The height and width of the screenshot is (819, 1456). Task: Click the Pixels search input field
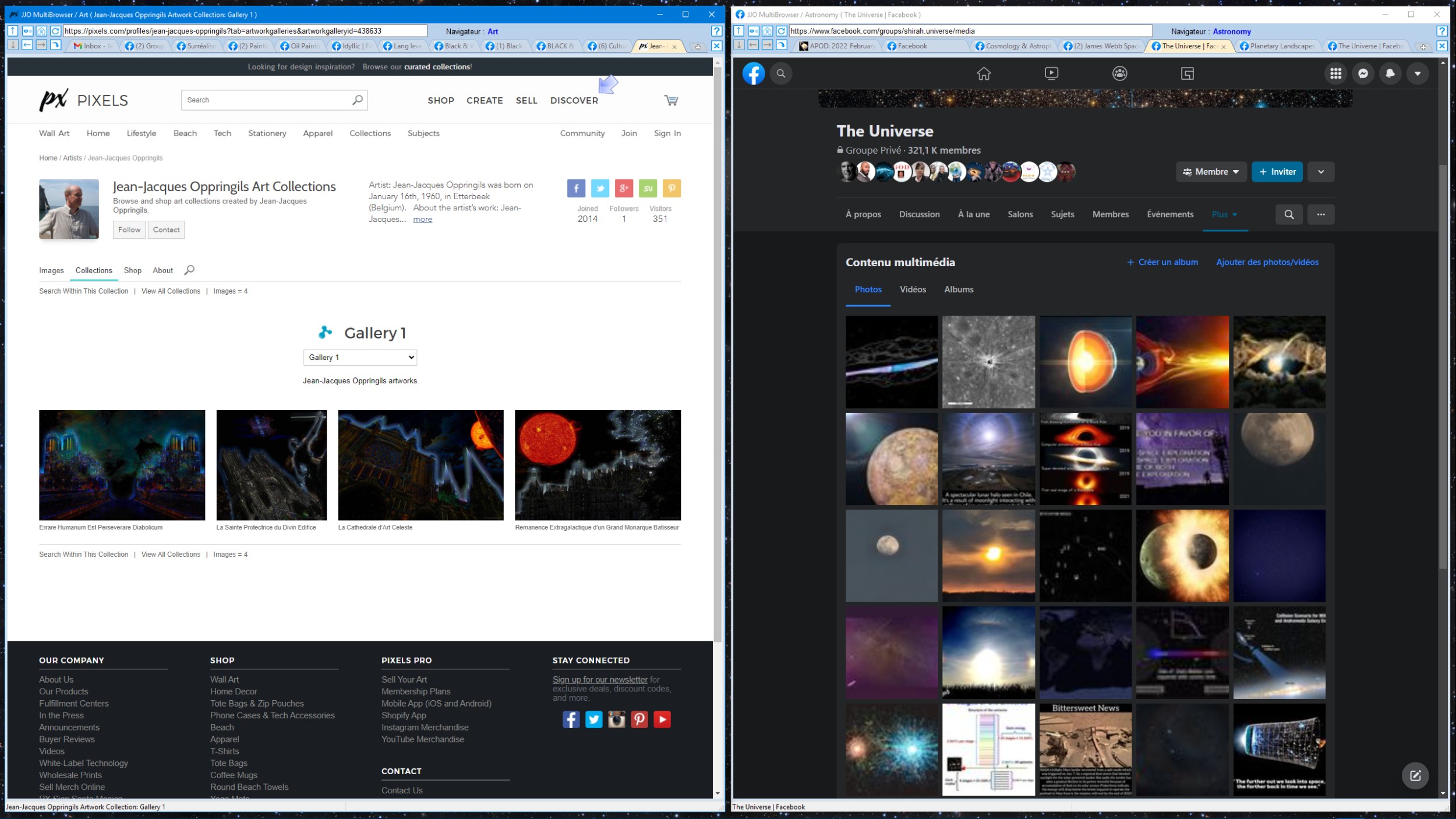[265, 100]
